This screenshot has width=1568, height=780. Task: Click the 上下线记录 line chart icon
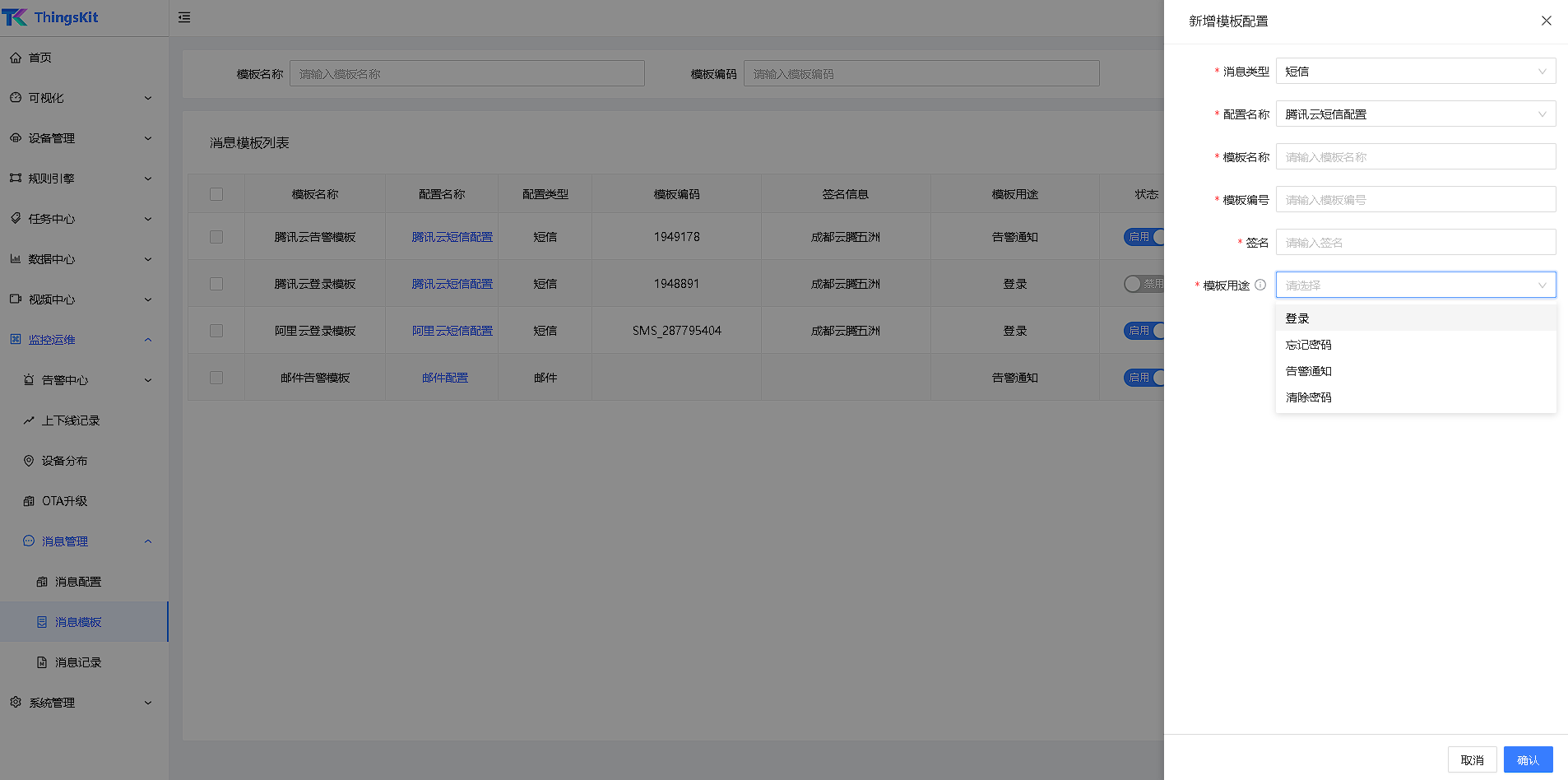coord(29,420)
